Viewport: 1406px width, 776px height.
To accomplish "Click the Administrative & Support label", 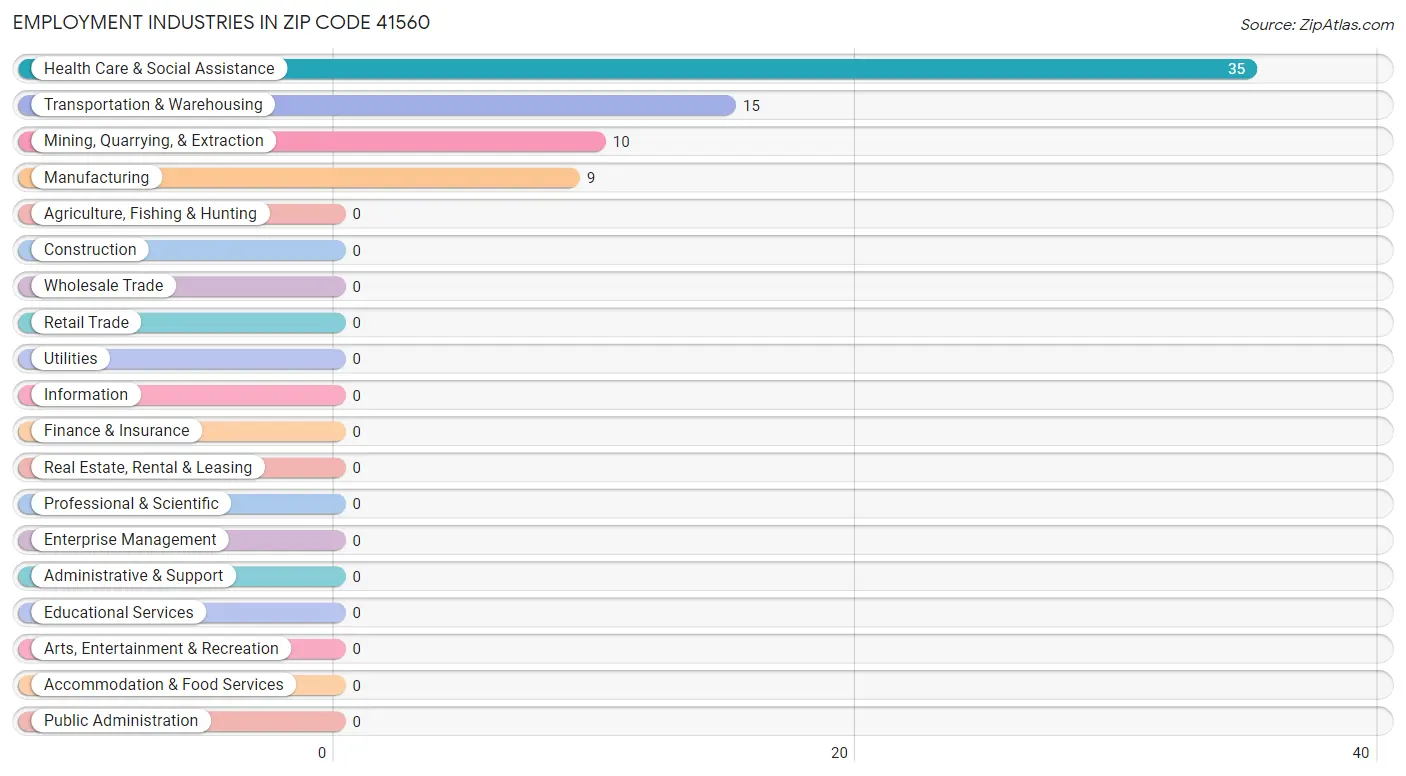I will (x=134, y=576).
